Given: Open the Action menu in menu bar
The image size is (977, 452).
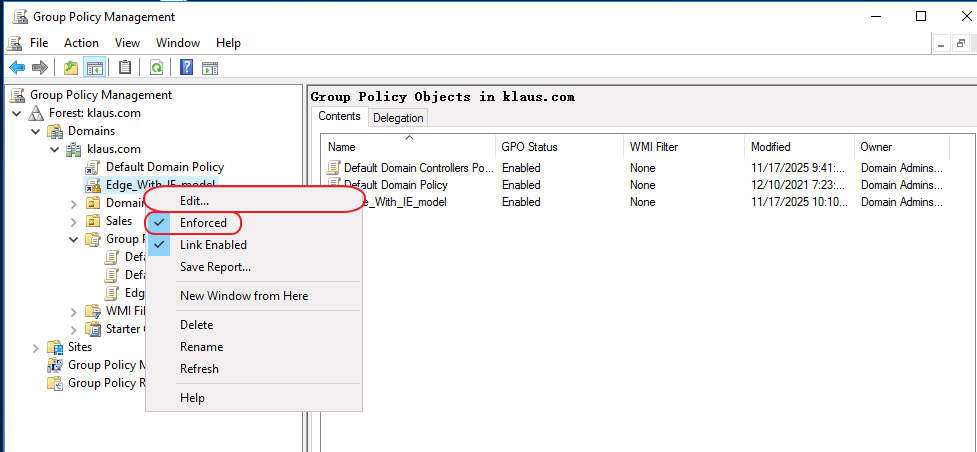Looking at the screenshot, I should tap(81, 43).
